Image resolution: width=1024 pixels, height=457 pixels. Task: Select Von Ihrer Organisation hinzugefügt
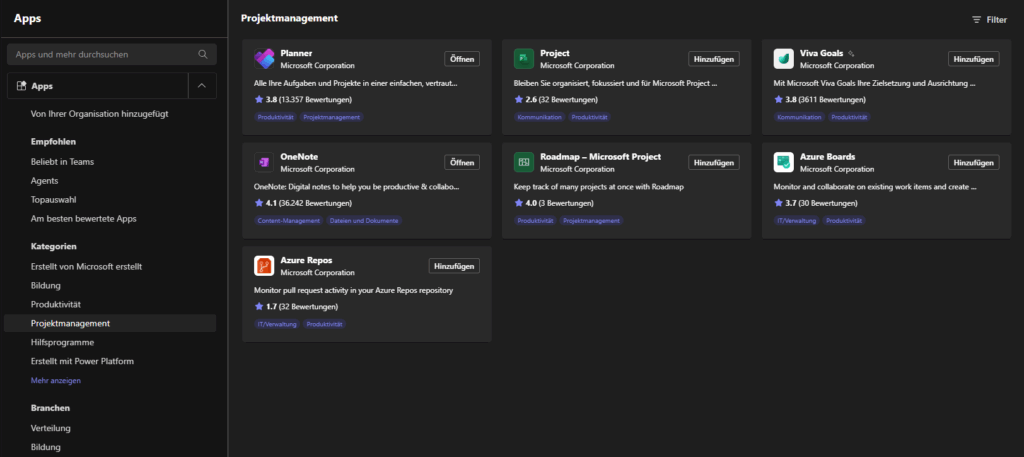pos(100,114)
